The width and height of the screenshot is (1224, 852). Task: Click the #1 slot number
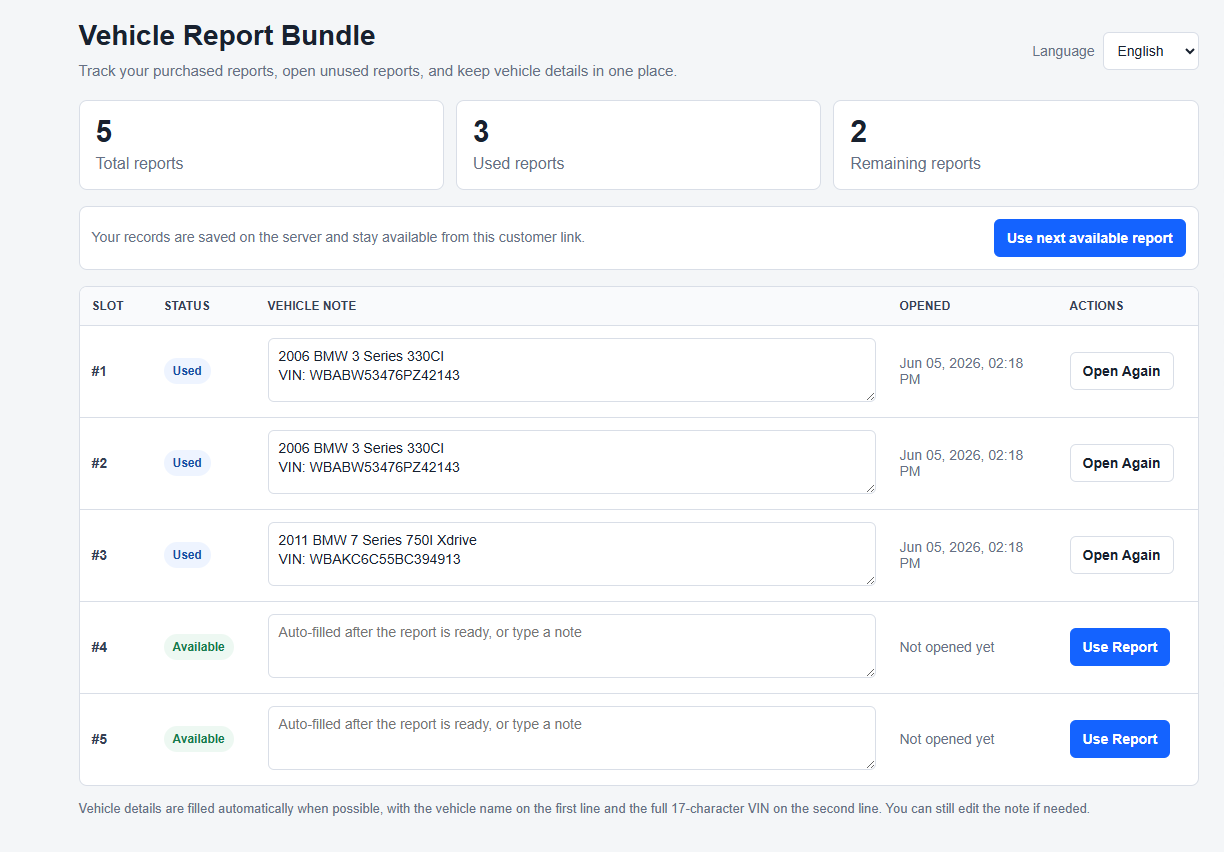(99, 371)
